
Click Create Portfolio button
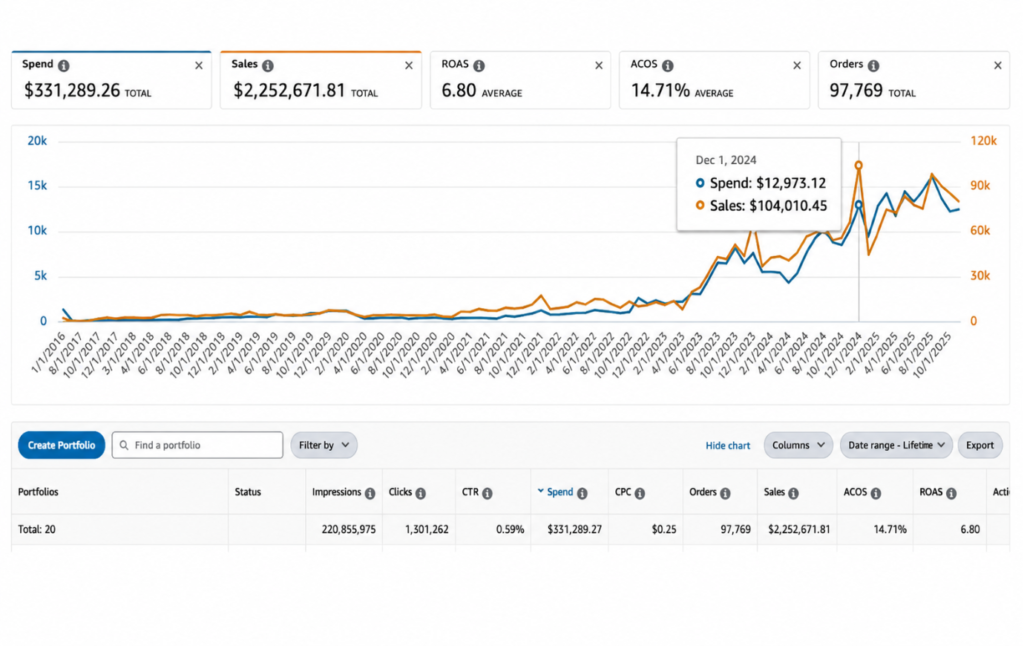[61, 445]
